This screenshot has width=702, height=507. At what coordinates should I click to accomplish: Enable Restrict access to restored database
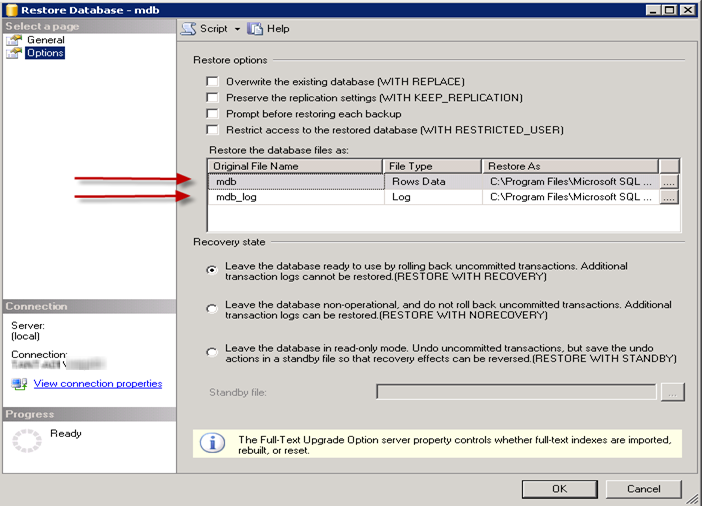212,130
